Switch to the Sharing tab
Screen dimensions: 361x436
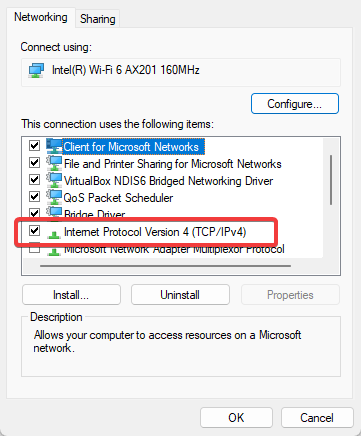click(x=98, y=19)
